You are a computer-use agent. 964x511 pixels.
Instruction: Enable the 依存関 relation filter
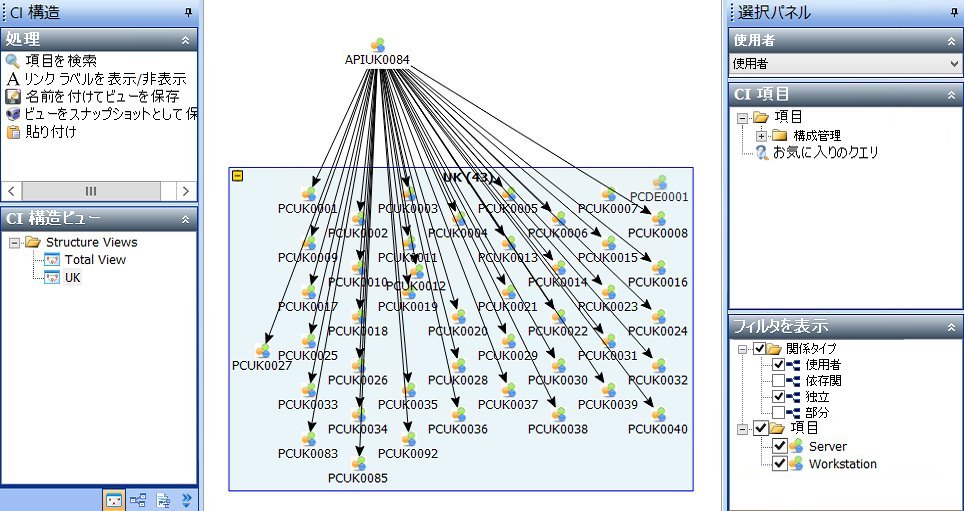pyautogui.click(x=779, y=381)
